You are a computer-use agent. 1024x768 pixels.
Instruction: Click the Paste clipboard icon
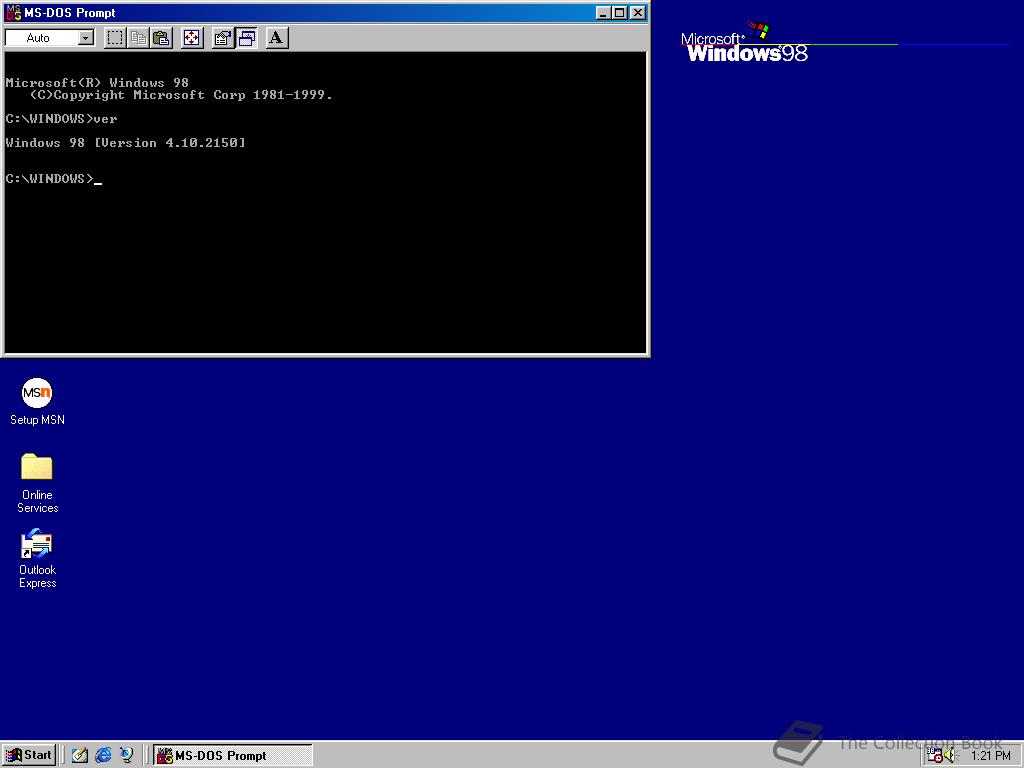tap(161, 38)
